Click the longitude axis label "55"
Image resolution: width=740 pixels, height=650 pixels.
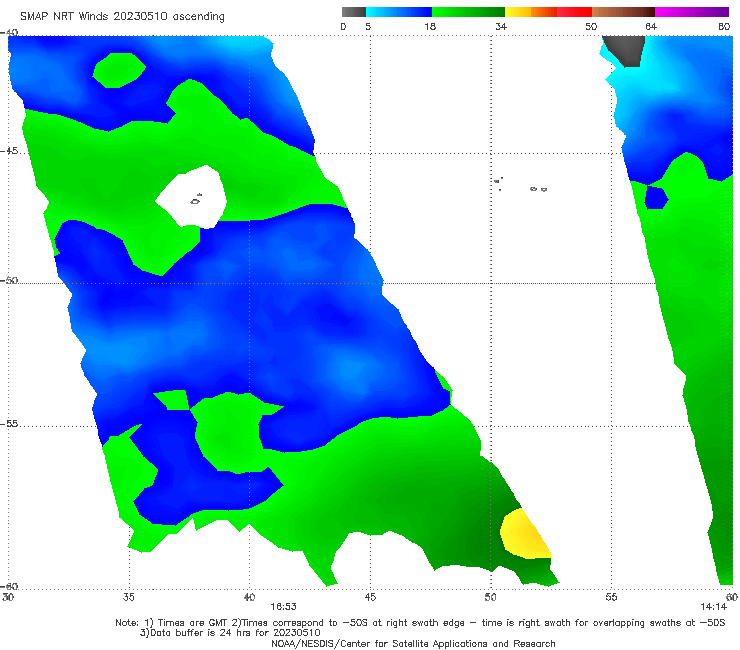[611, 597]
